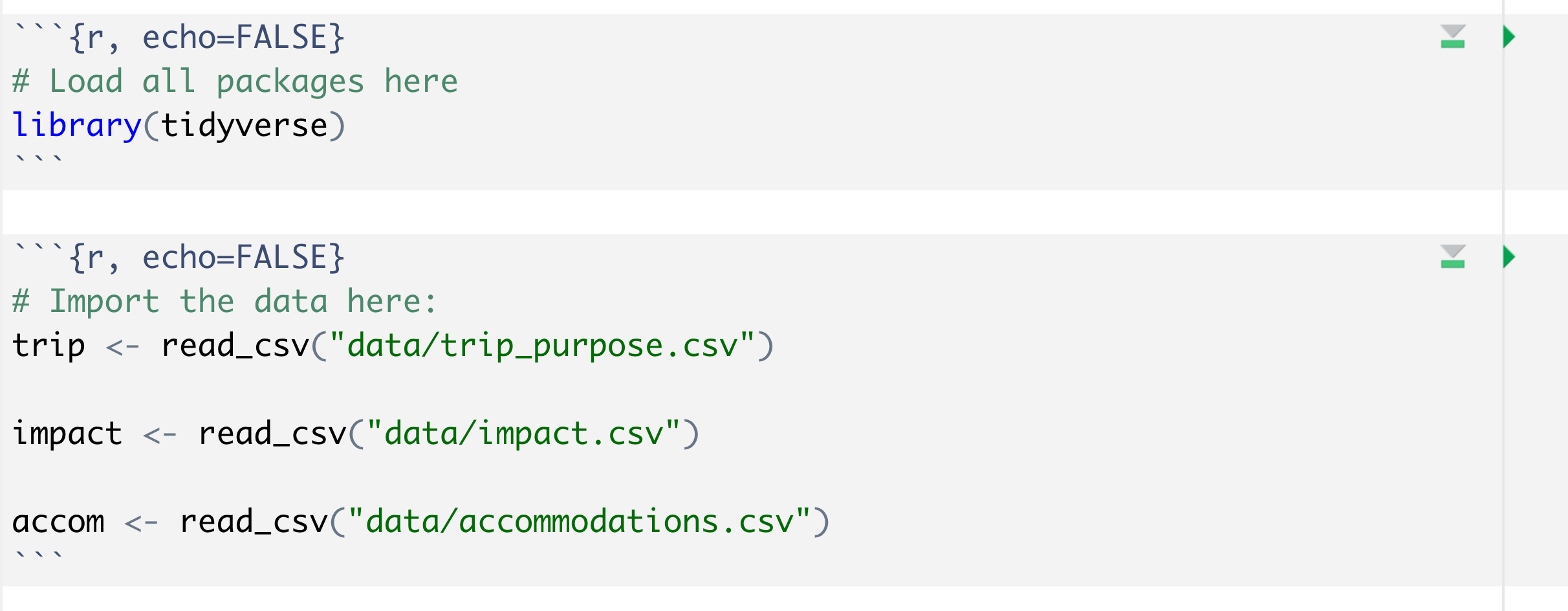1568x611 pixels.
Task: Click the "# Import the data here:" comment
Action: pos(224,302)
